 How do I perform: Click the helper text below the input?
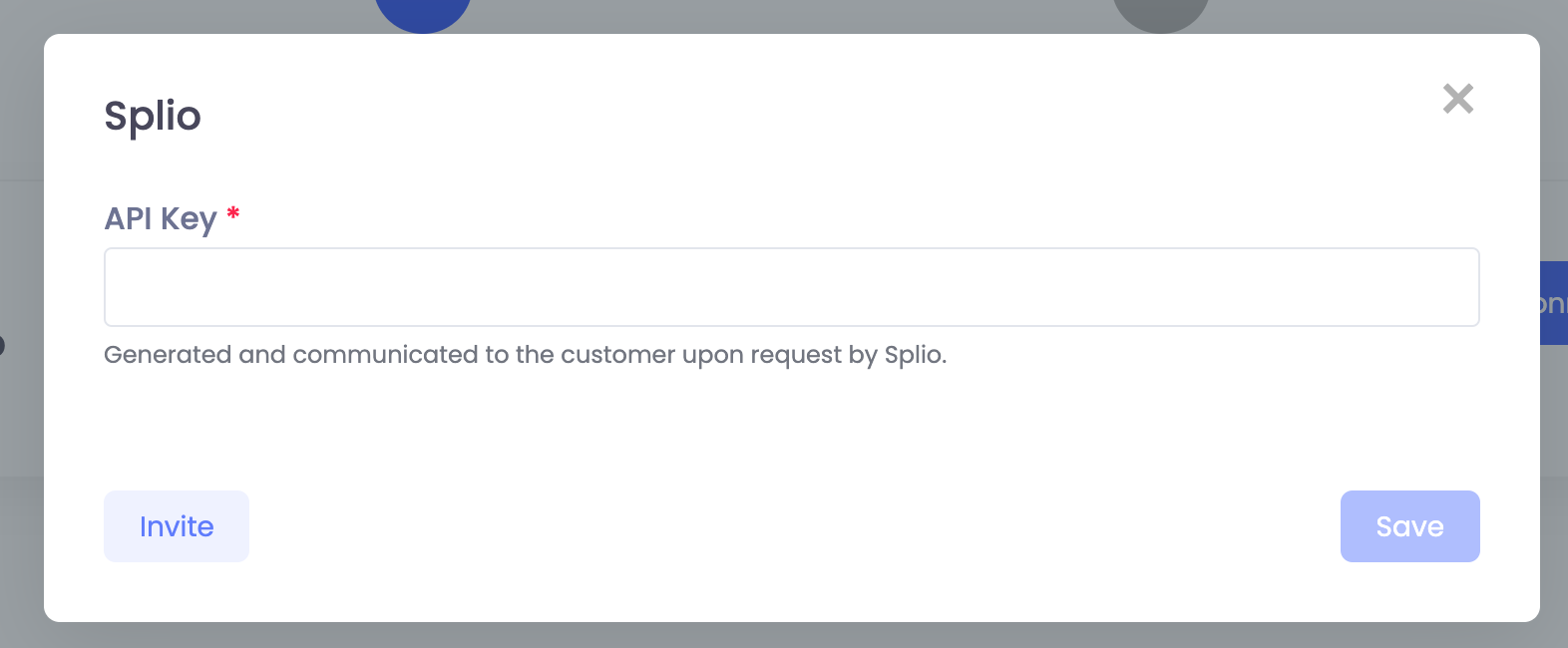[x=526, y=354]
